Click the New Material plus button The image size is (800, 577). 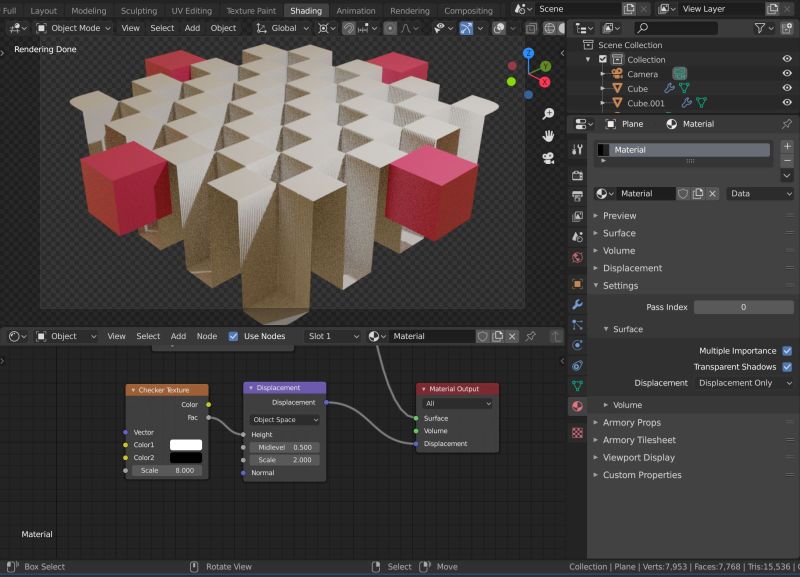click(787, 146)
